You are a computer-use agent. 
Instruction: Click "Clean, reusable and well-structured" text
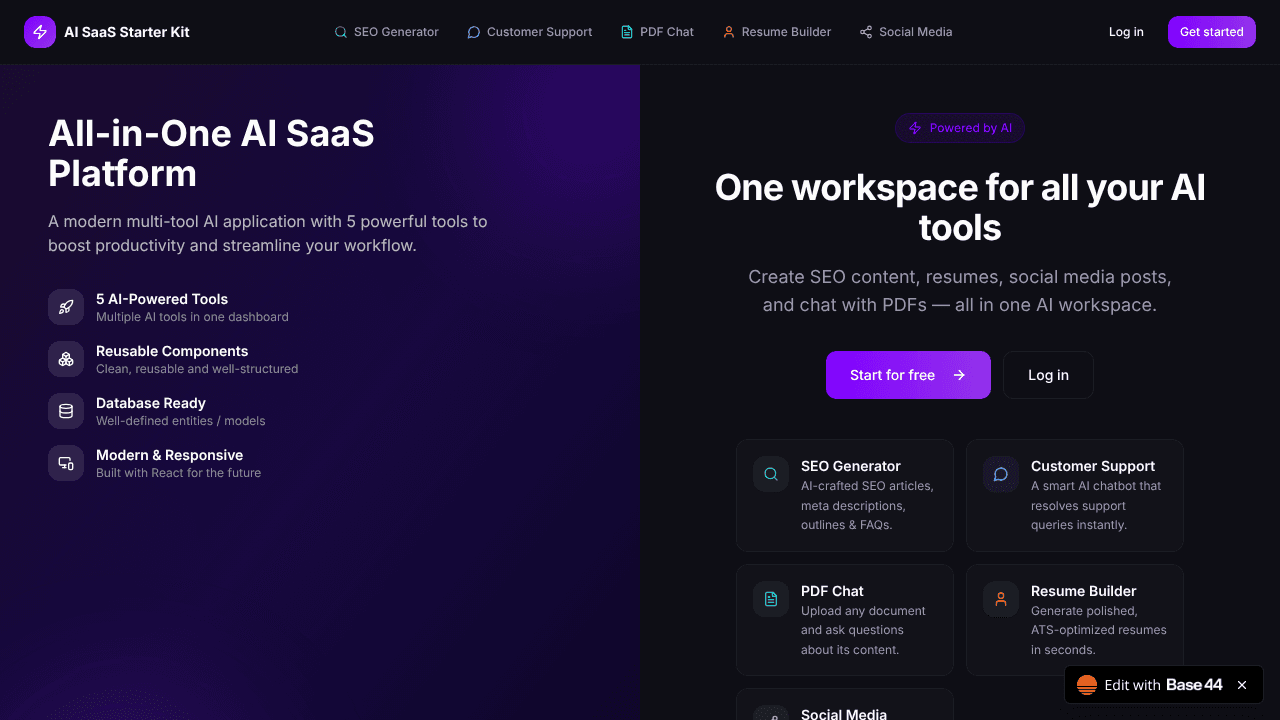197,369
